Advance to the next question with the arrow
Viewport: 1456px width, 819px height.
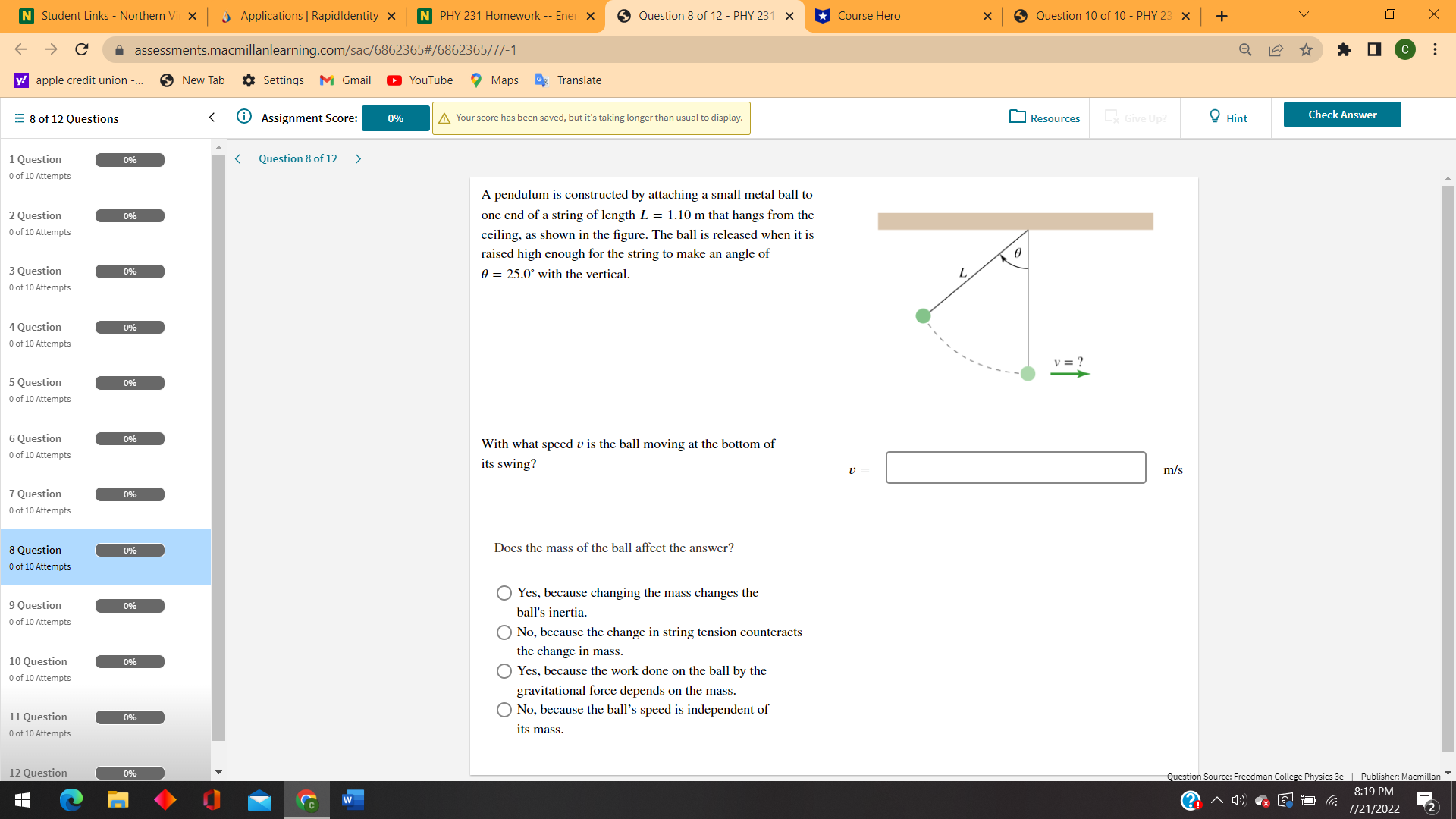tap(357, 158)
